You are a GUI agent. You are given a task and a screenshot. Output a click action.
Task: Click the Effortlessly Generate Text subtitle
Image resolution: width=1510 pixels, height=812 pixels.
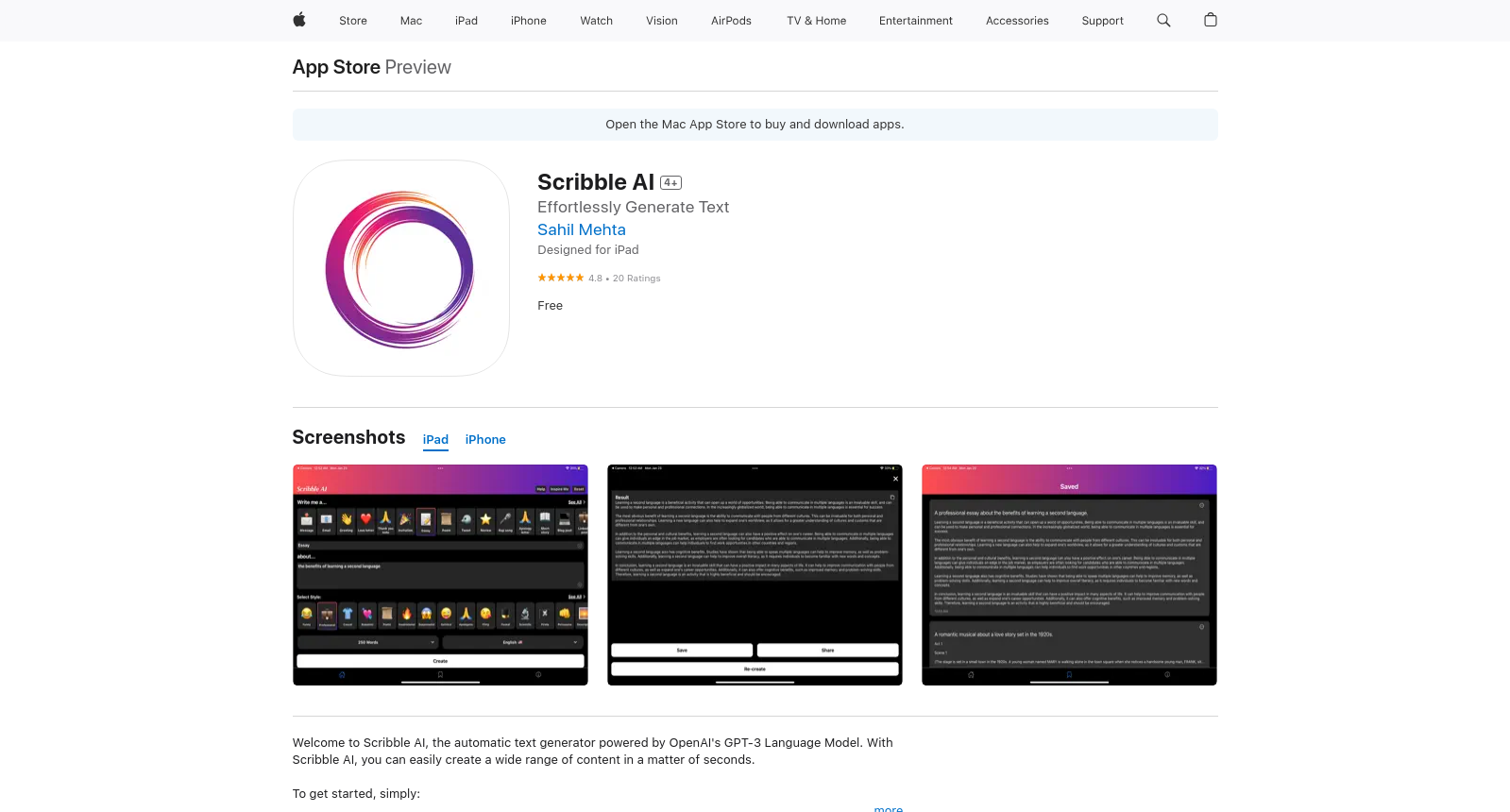point(633,207)
